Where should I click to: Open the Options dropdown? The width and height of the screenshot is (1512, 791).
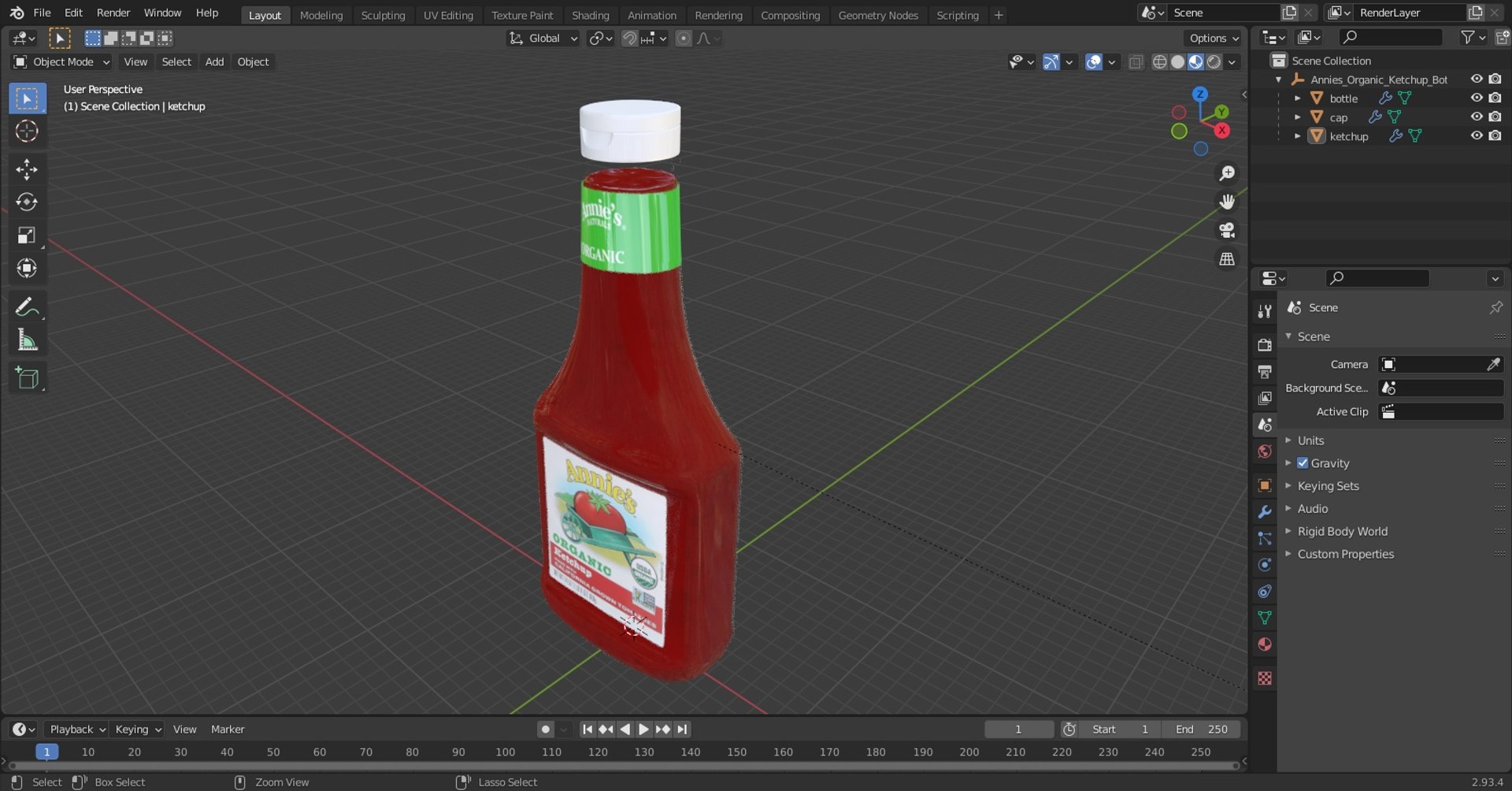tap(1213, 38)
